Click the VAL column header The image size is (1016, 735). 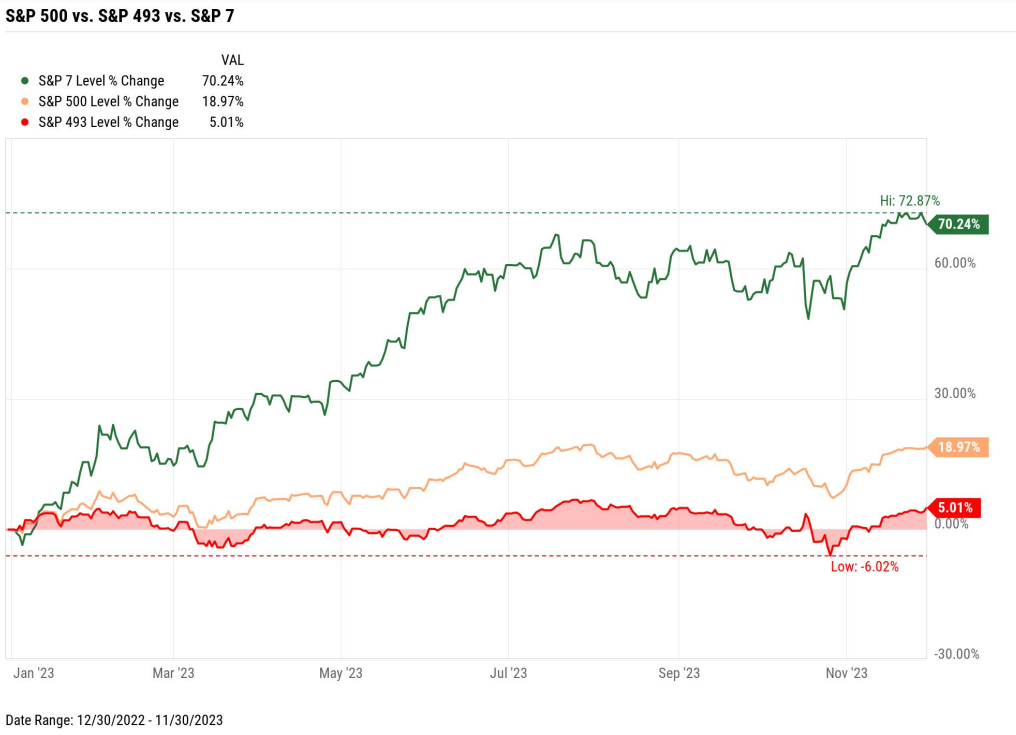231,60
